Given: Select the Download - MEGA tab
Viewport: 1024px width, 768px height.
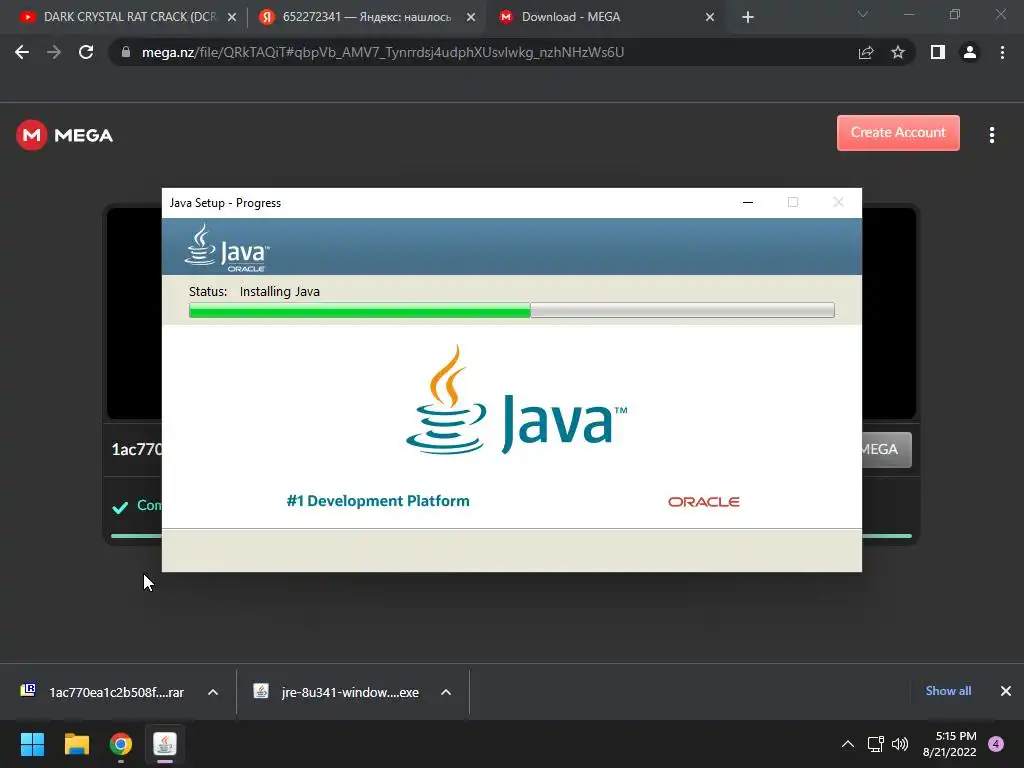Looking at the screenshot, I should (x=605, y=17).
